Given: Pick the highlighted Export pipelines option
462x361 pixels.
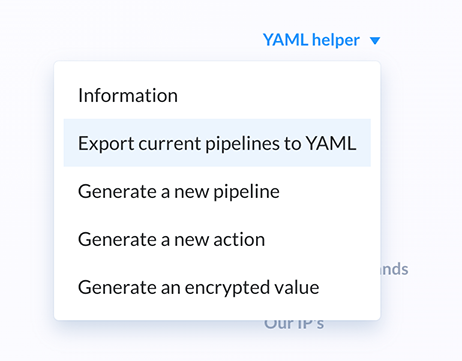Looking at the screenshot, I should [x=217, y=143].
